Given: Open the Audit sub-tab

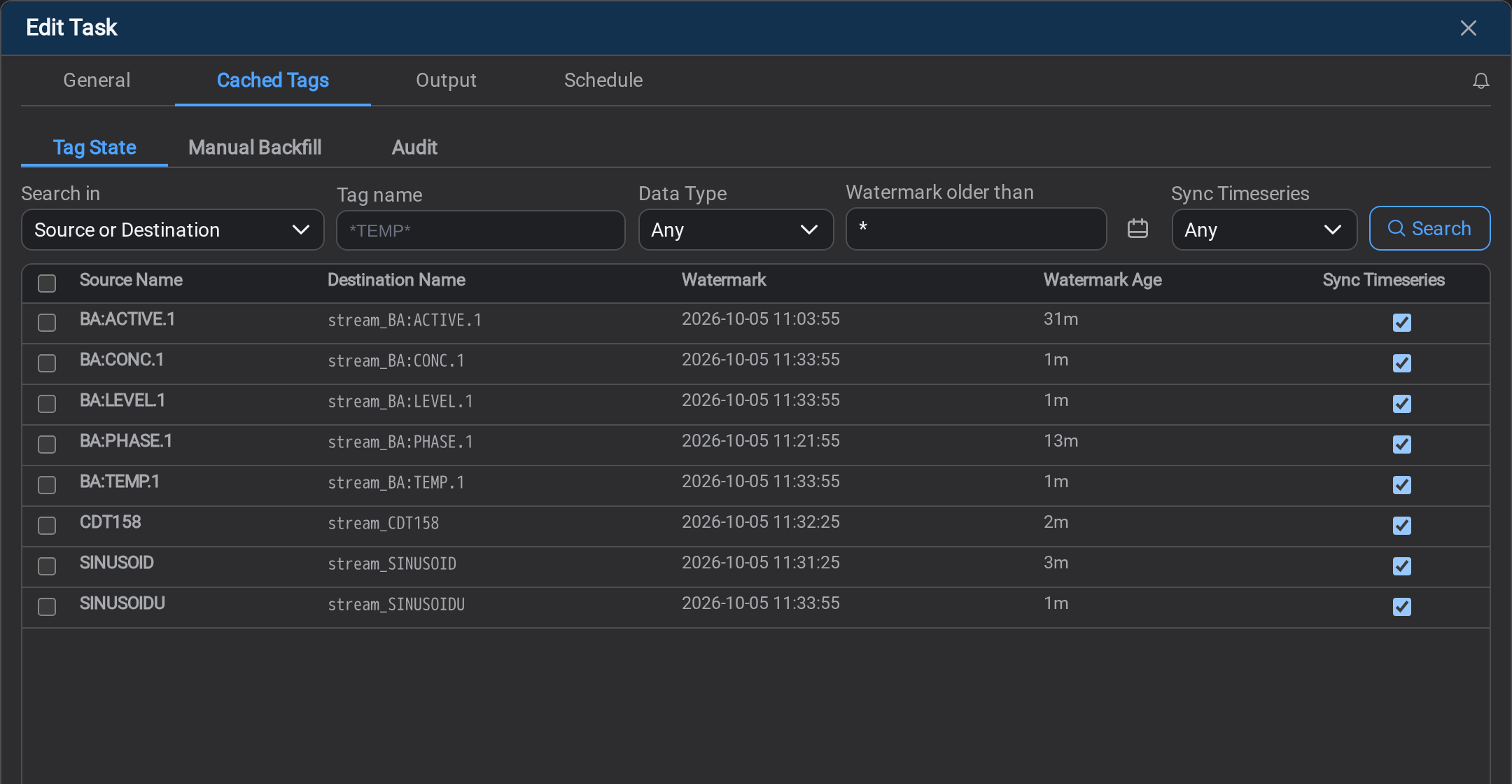Looking at the screenshot, I should pos(414,148).
